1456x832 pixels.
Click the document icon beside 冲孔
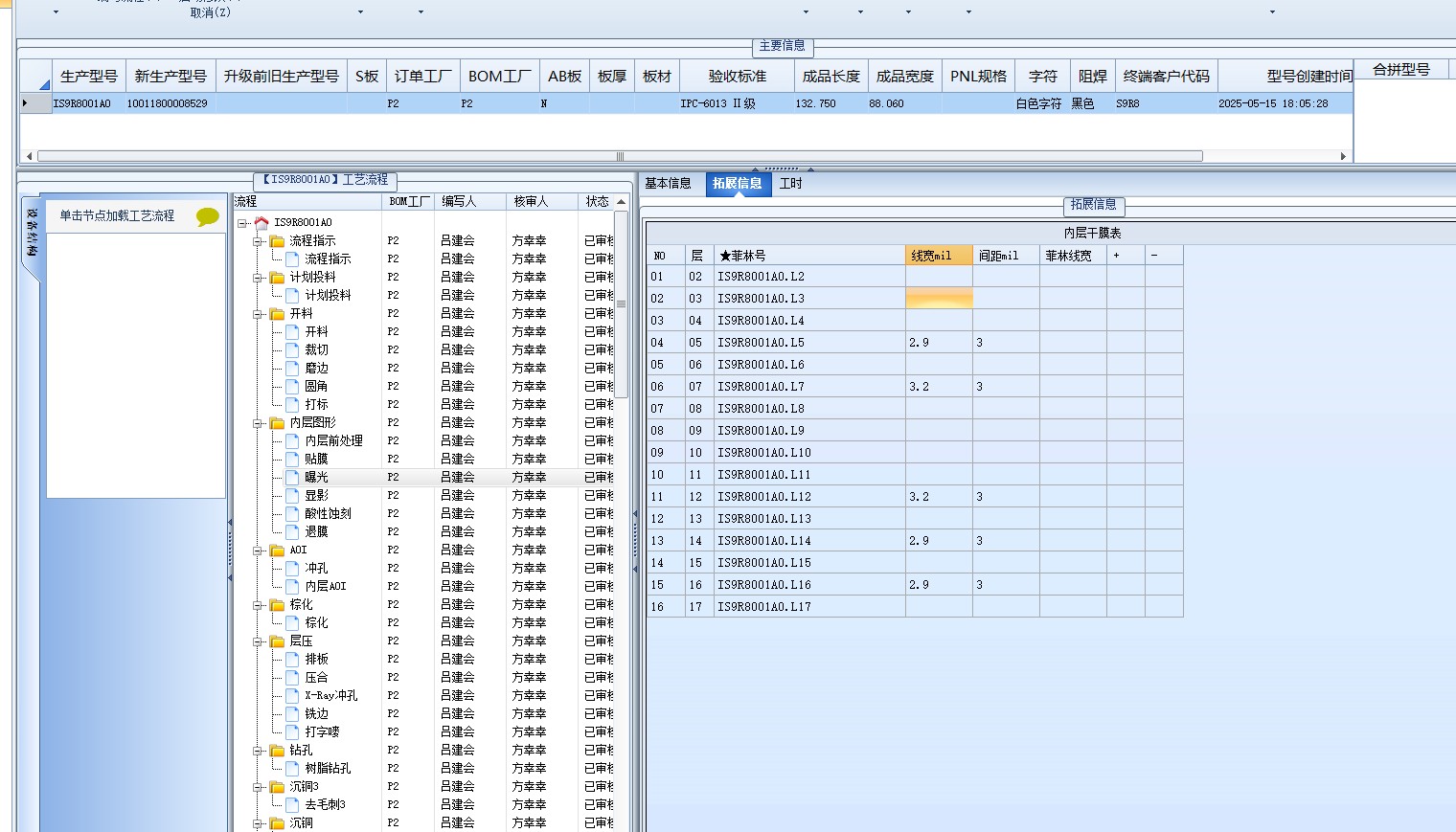point(292,568)
